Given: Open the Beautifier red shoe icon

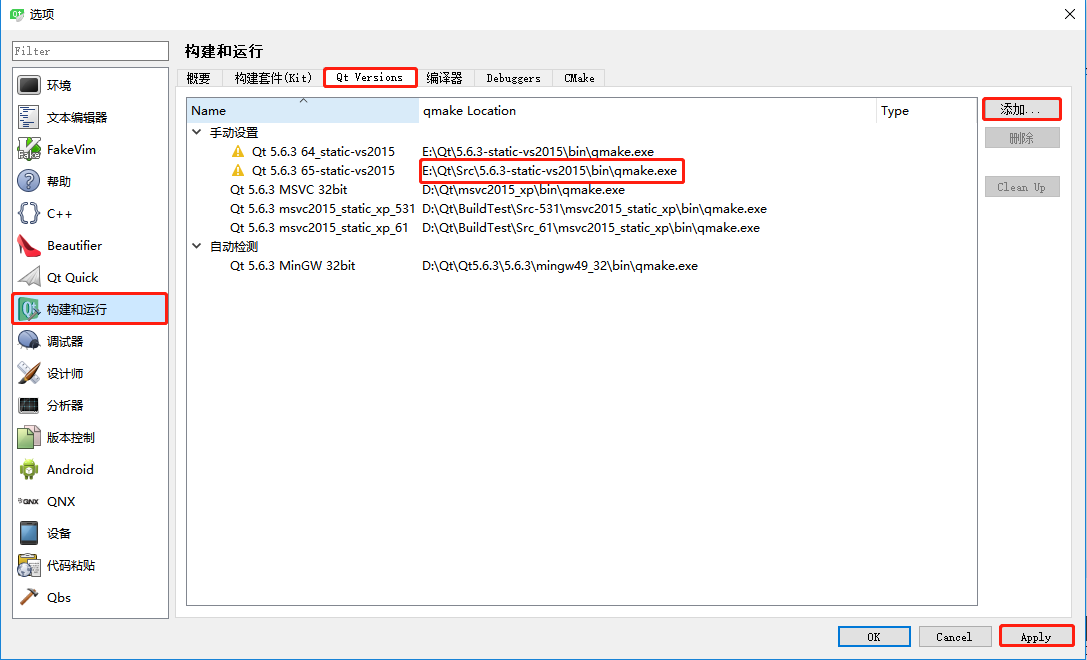Looking at the screenshot, I should tap(29, 245).
